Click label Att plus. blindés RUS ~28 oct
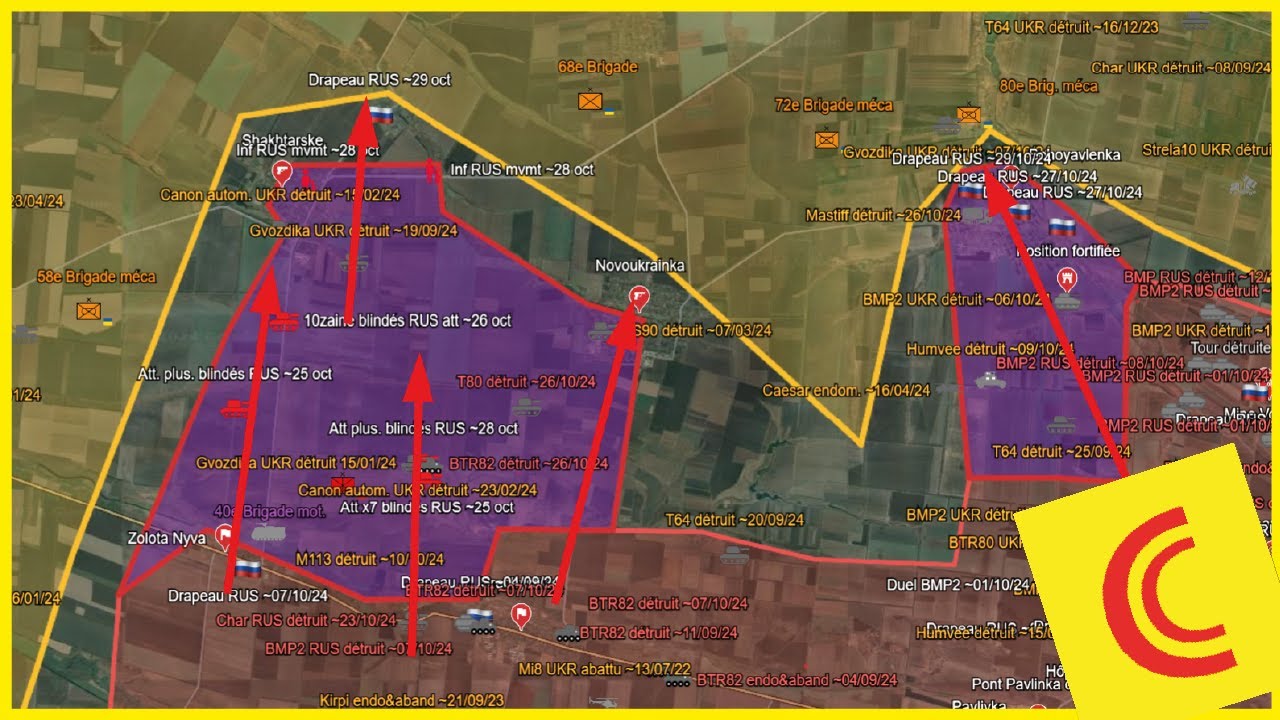Screen dimensions: 1280x720 click(x=423, y=428)
